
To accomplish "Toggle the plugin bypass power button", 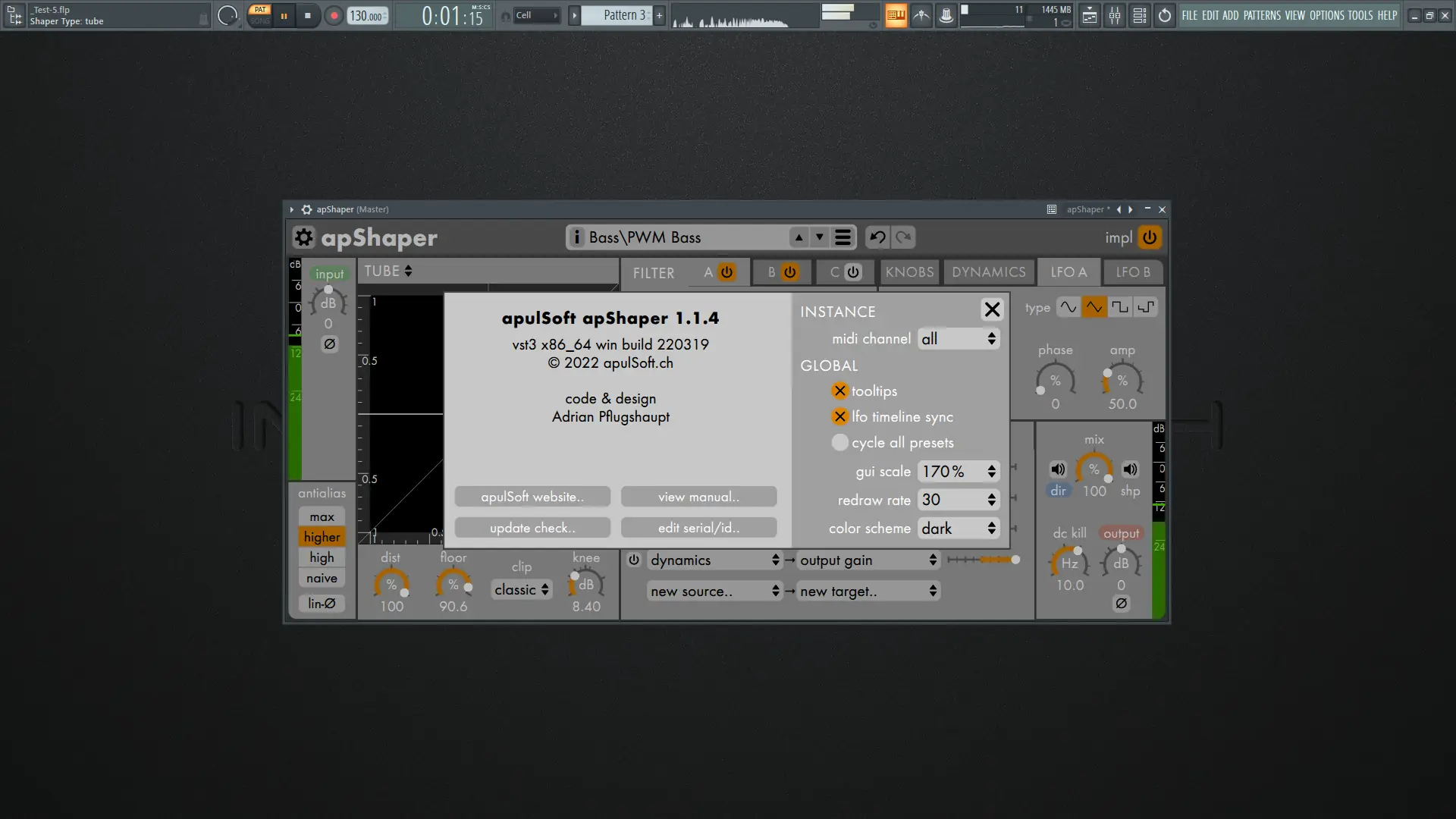I will [x=1150, y=237].
